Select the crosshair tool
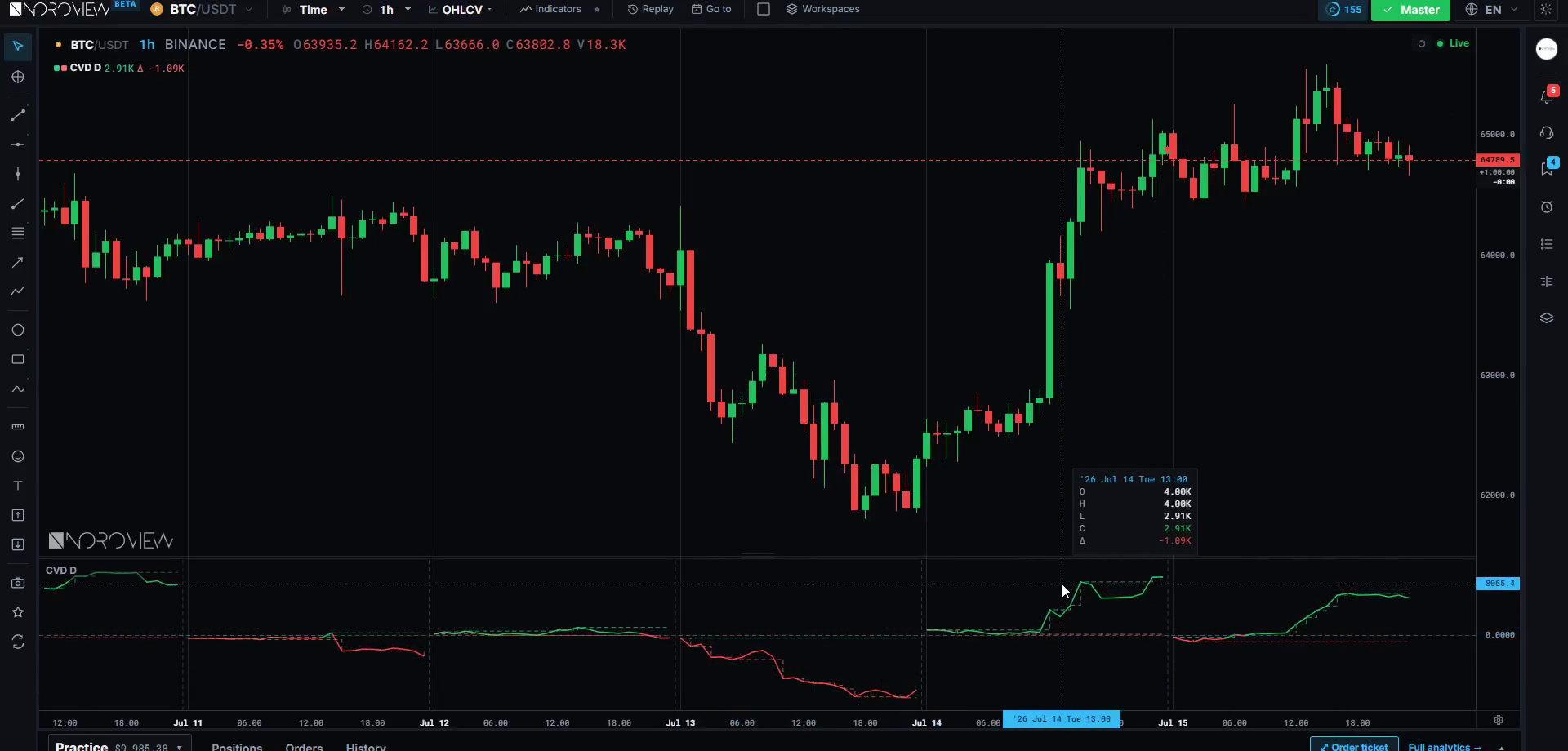This screenshot has width=1568, height=751. click(18, 77)
